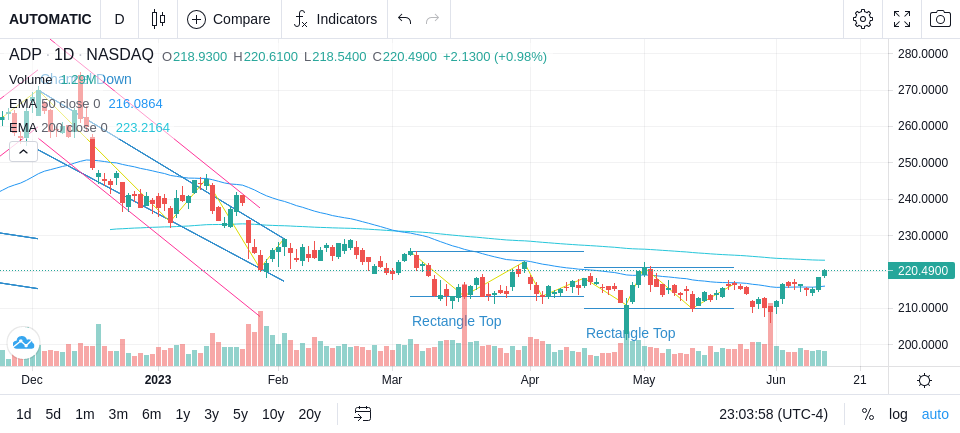Toggle log scale mode
The height and width of the screenshot is (433, 960).
[898, 415]
